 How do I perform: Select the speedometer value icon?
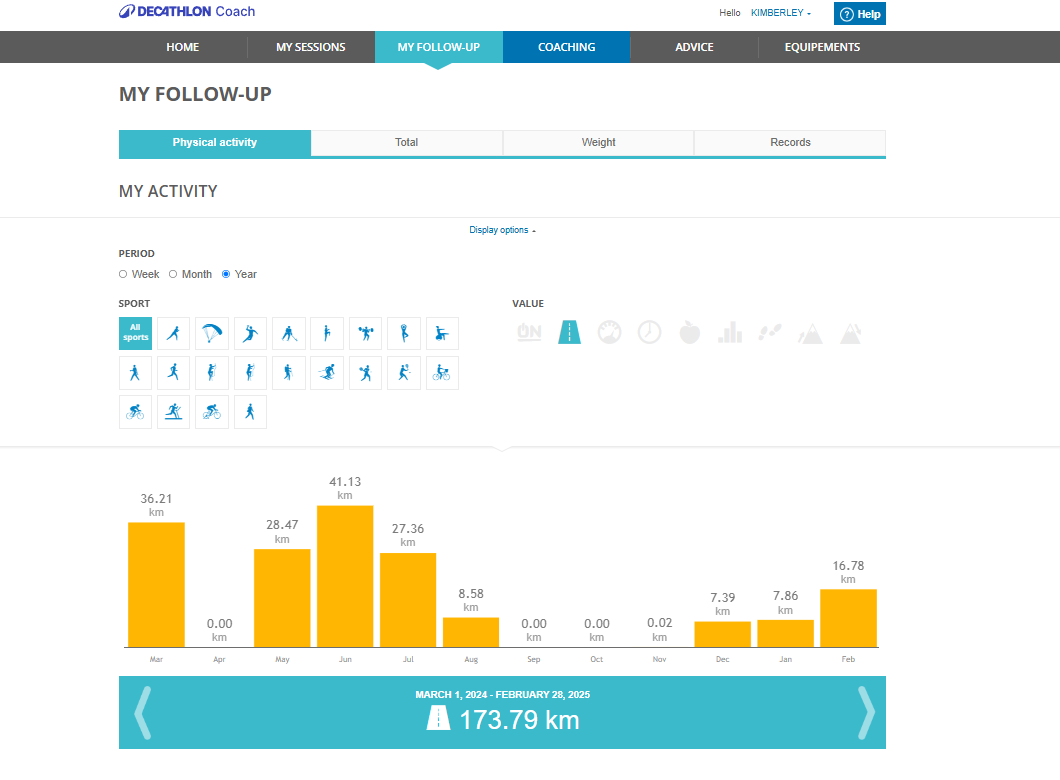609,332
